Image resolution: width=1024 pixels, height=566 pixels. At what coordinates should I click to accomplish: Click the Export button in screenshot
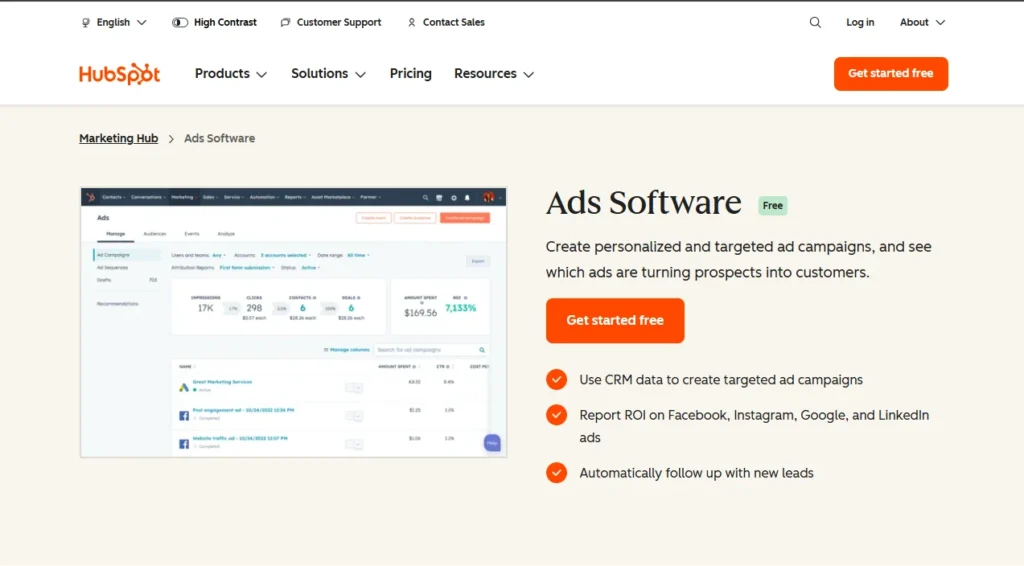pos(478,261)
